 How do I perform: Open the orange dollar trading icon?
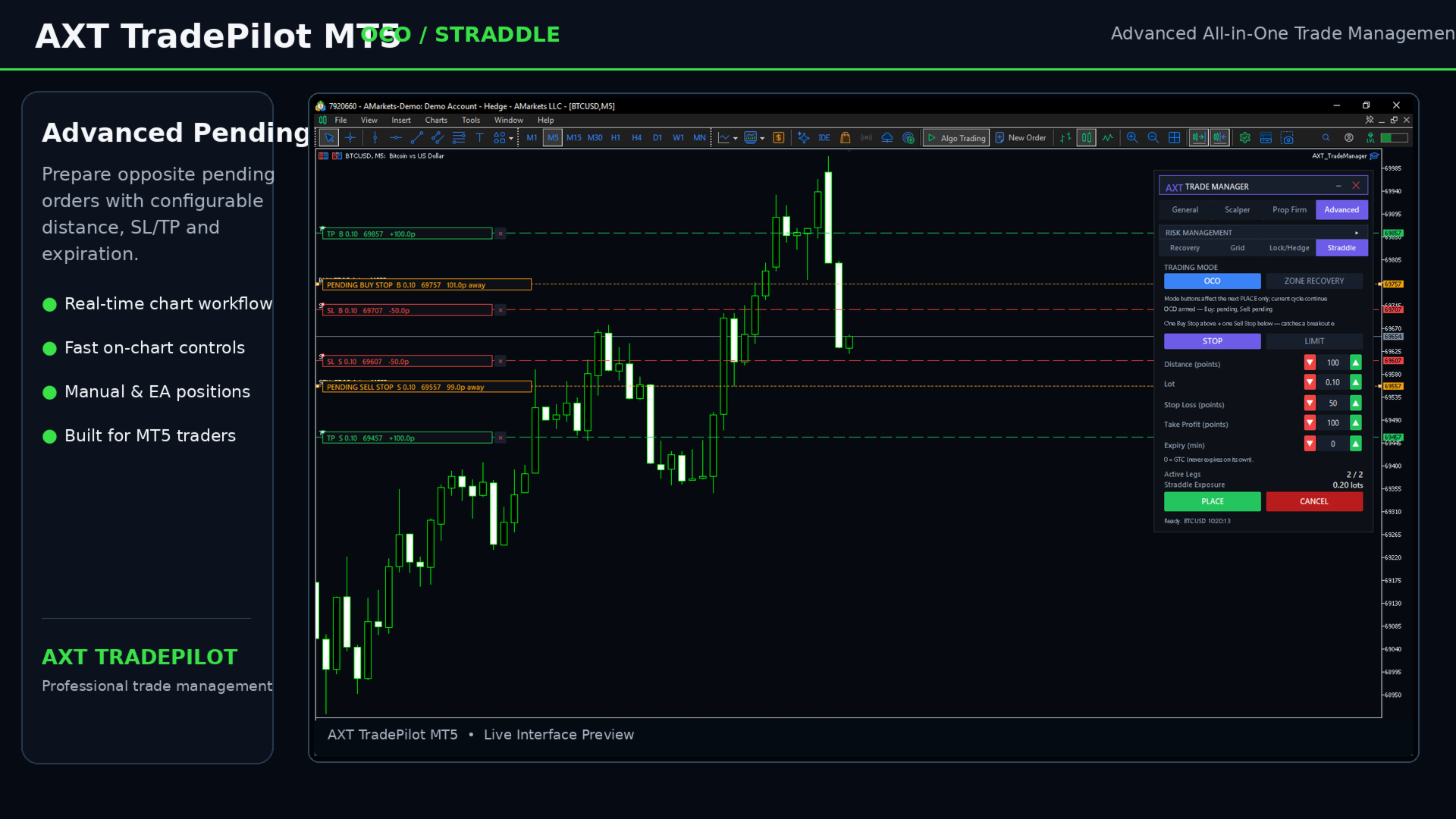(x=779, y=138)
